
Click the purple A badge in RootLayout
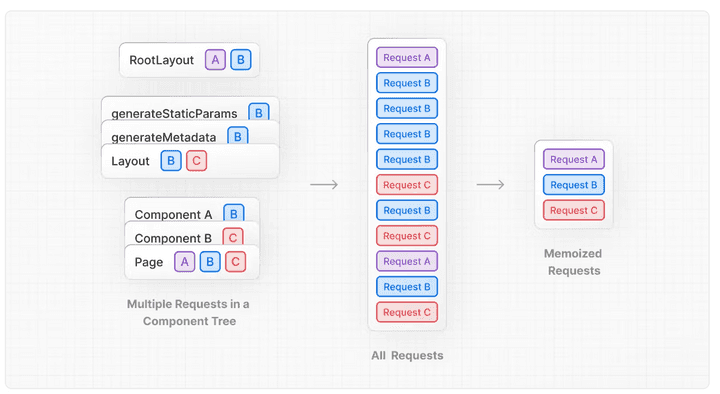point(215,60)
